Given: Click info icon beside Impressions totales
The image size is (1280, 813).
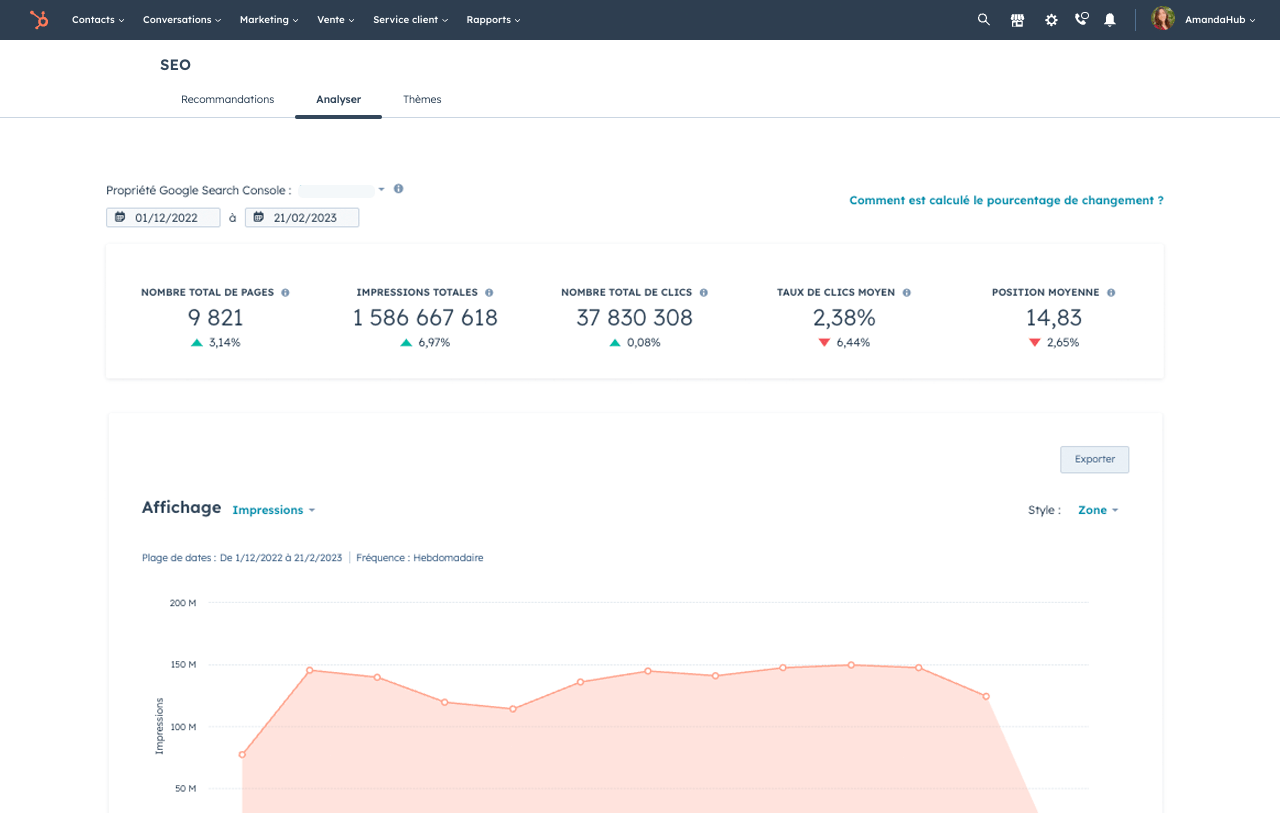Looking at the screenshot, I should pos(489,293).
